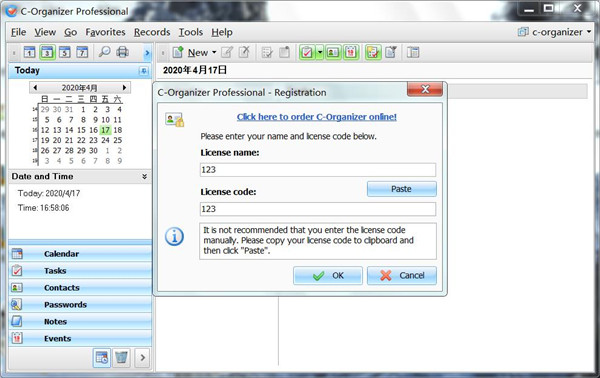Open the Go menu
This screenshot has height=378, width=600.
[70, 32]
